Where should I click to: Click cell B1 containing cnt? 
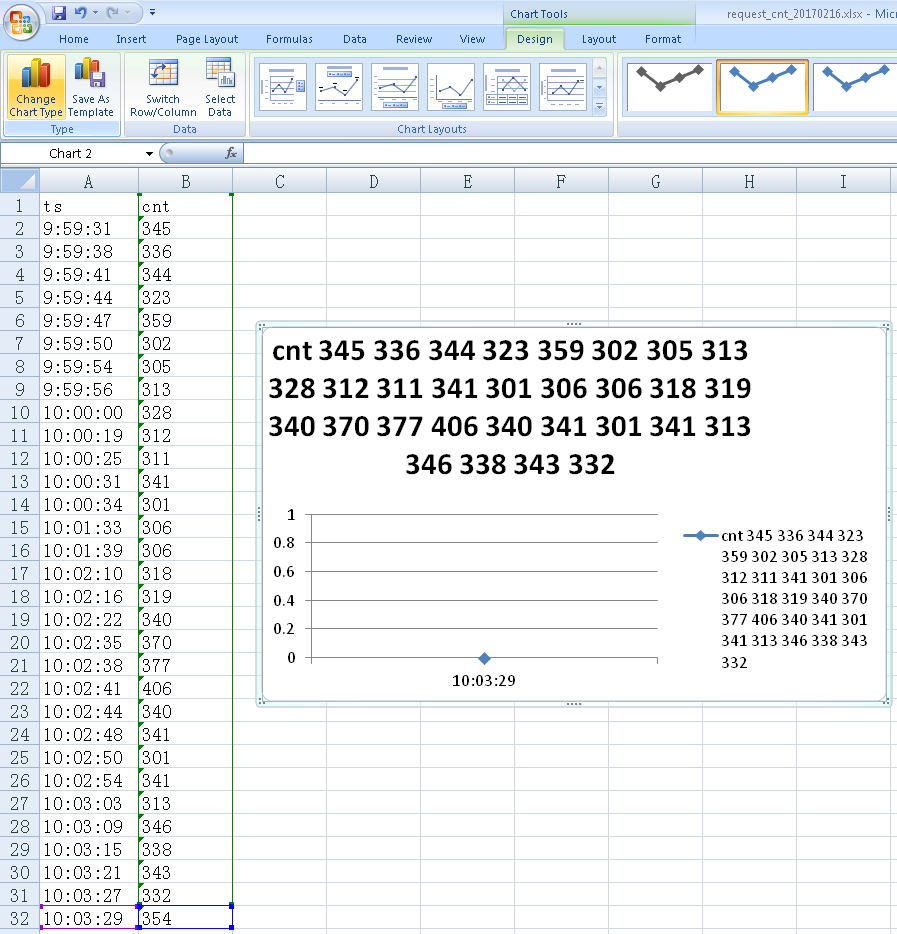pos(186,206)
